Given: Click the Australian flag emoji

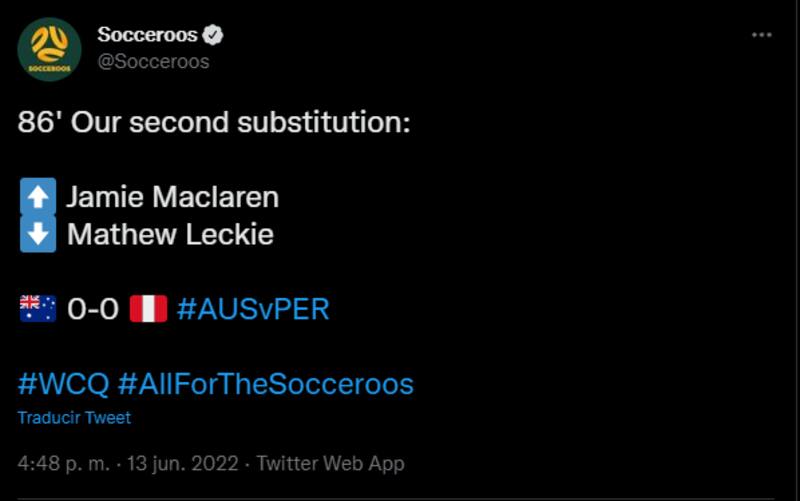Looking at the screenshot, I should click(x=38, y=309).
